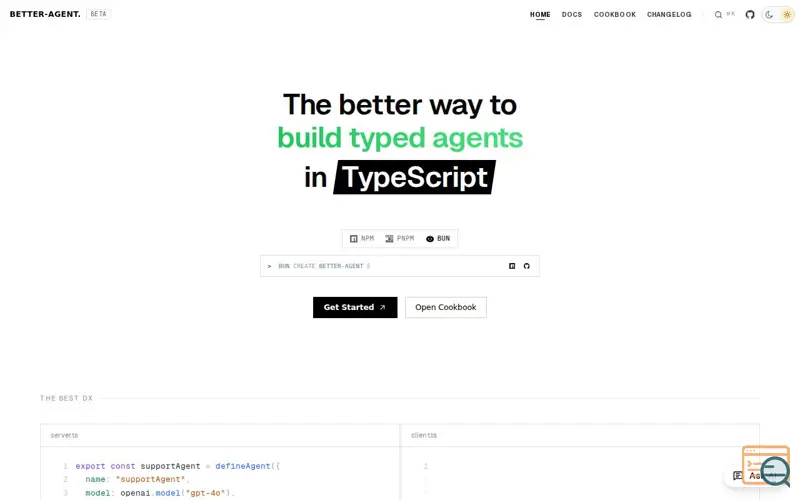
Task: Click the Open Cookbook button
Action: 445,307
